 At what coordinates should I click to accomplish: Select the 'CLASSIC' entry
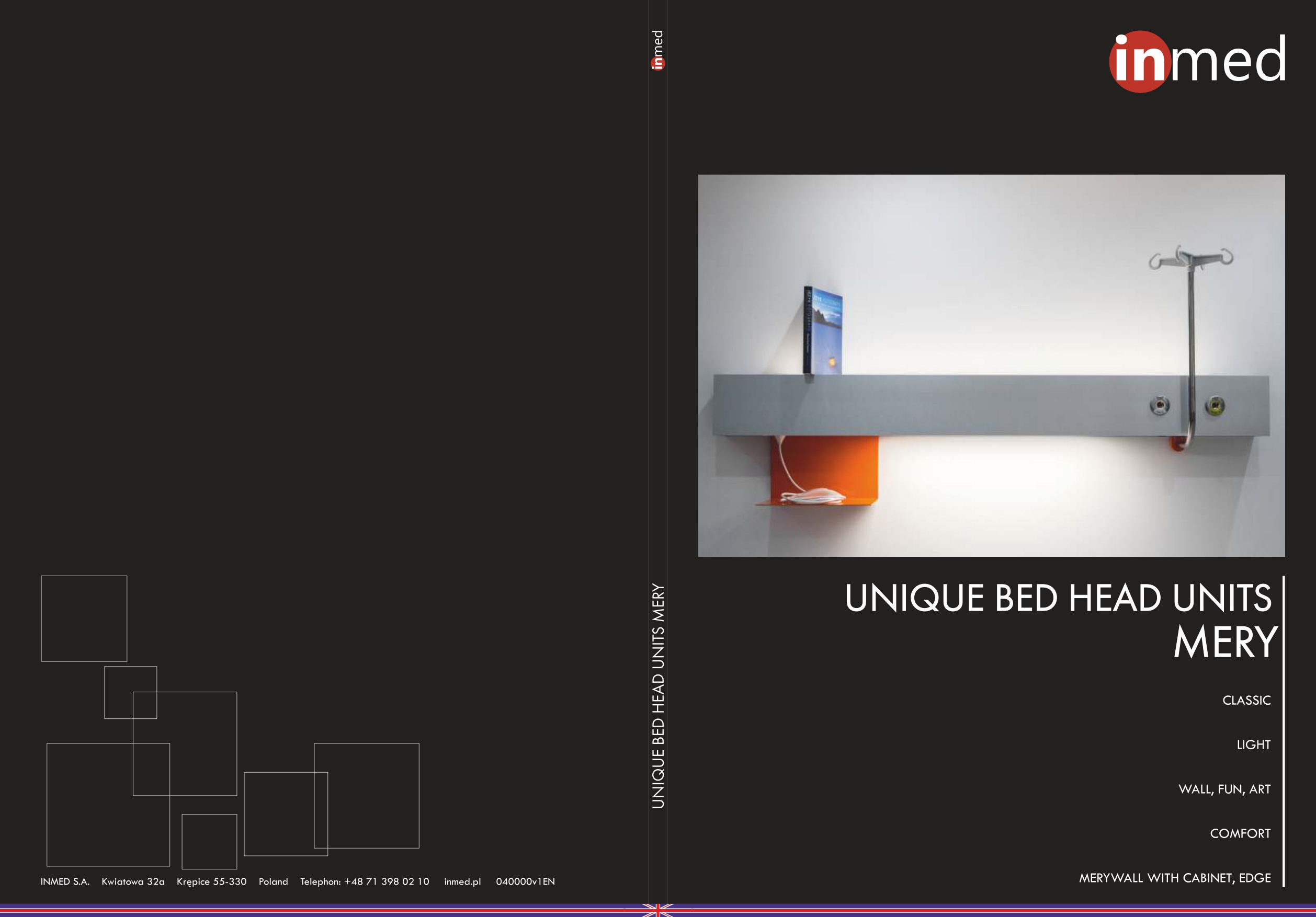coord(1246,701)
